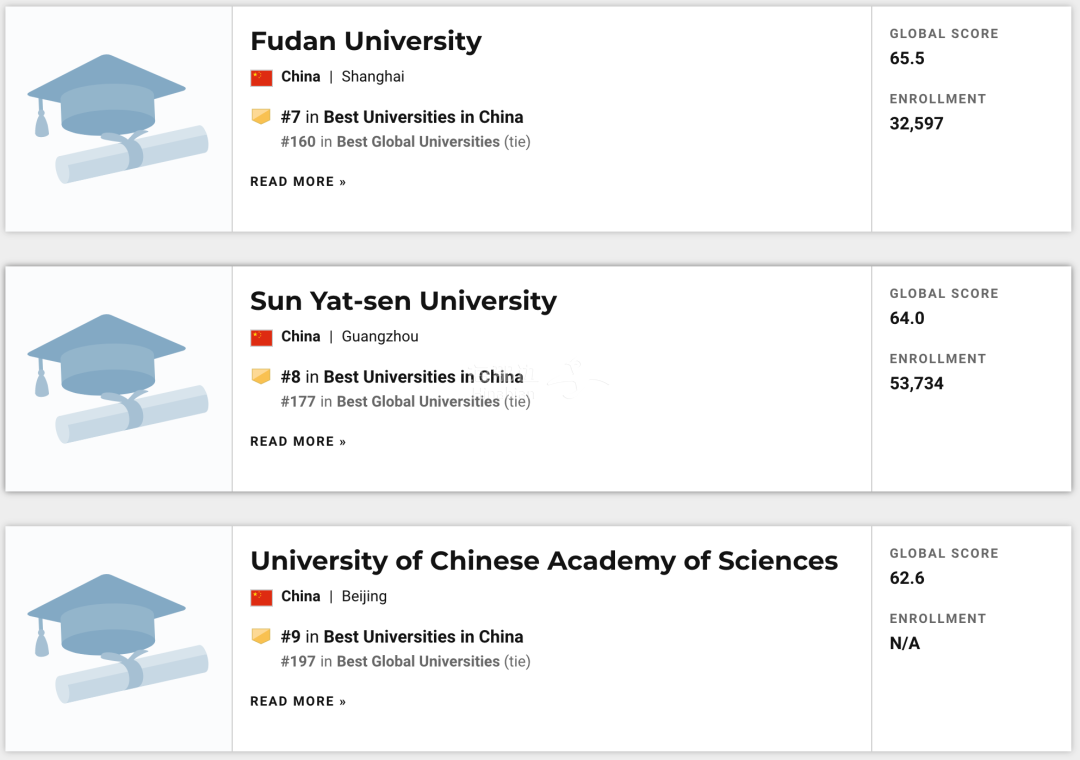Image resolution: width=1080 pixels, height=760 pixels.
Task: Click the China flag beside Beijing
Action: coord(261,597)
